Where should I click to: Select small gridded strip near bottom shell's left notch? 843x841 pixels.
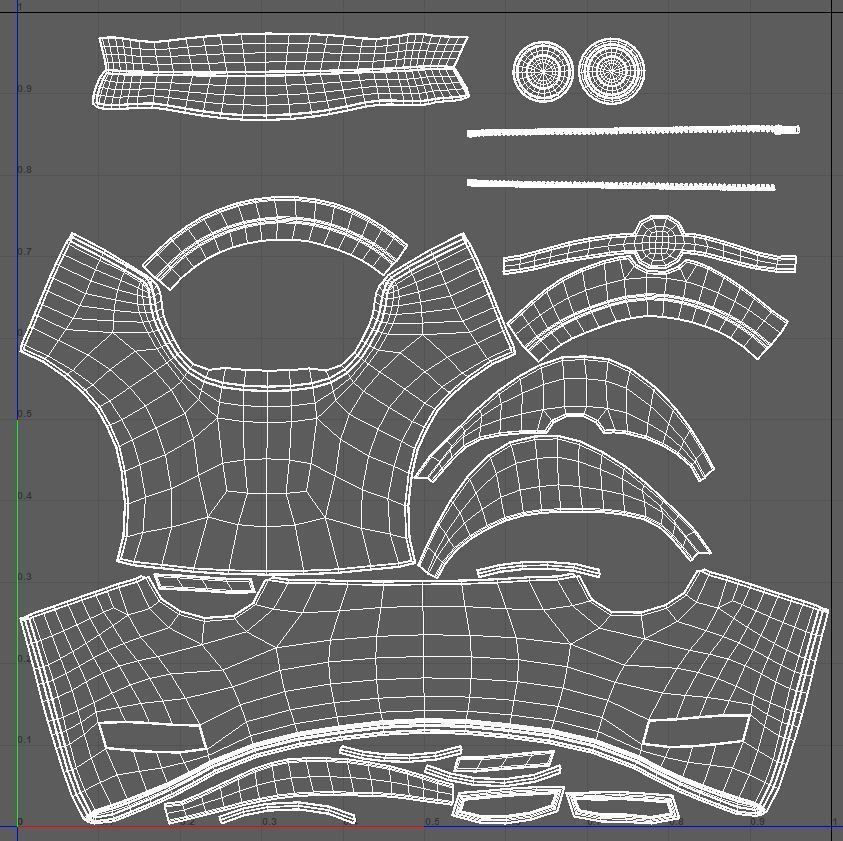pos(204,584)
